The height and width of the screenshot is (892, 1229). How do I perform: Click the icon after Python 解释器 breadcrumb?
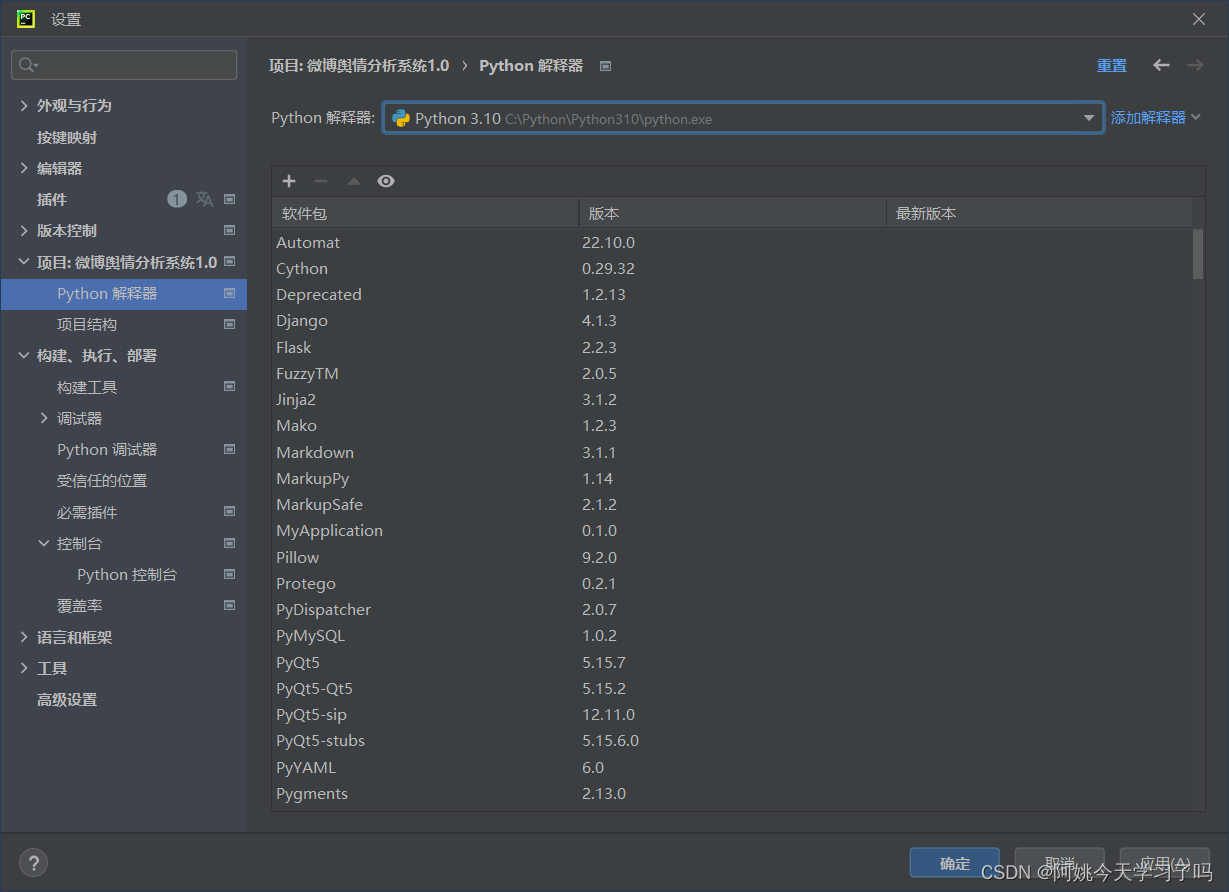tap(605, 66)
